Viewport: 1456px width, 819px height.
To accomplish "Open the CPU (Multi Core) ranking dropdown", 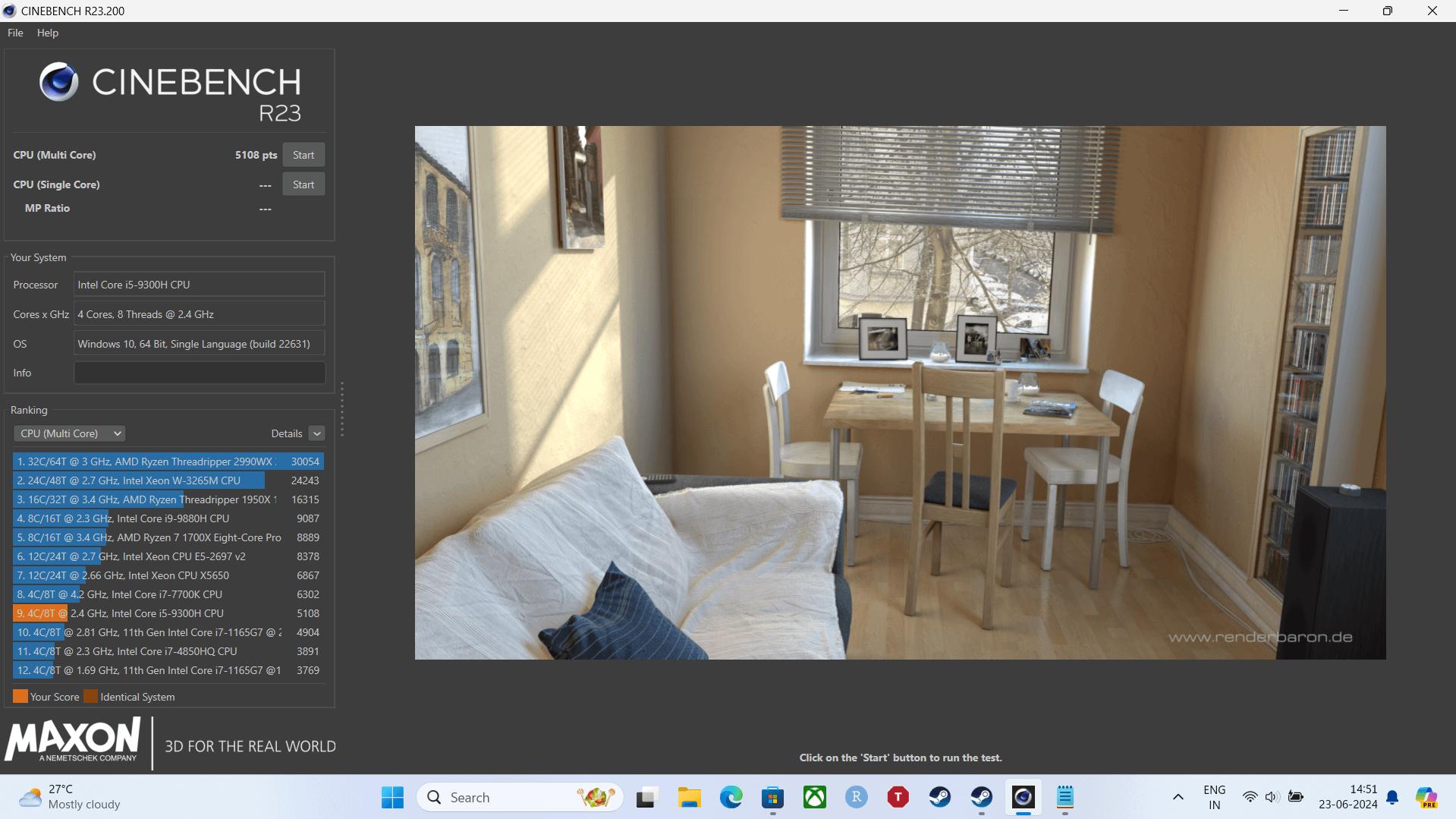I will 70,433.
